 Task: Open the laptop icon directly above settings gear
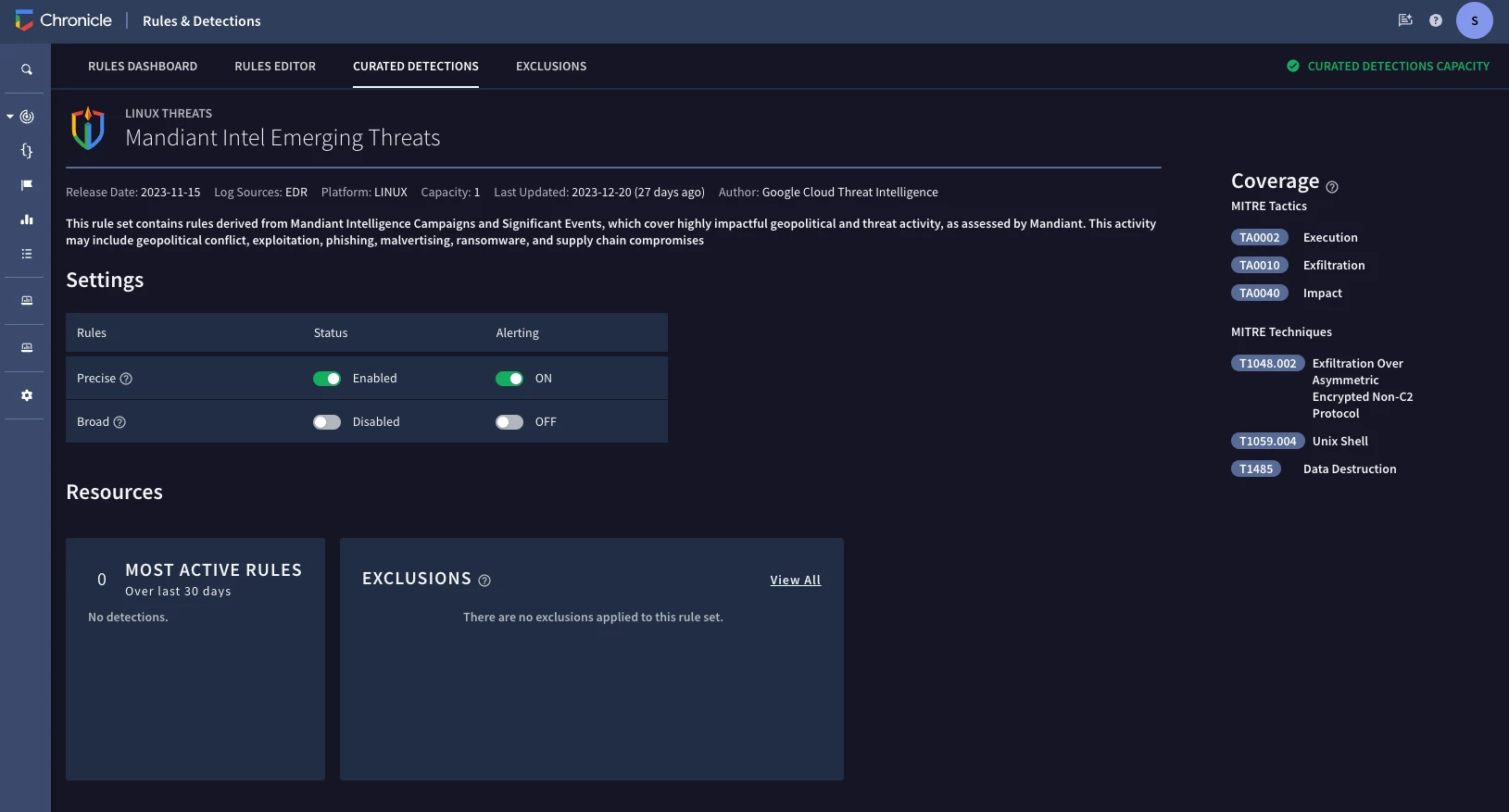(x=27, y=348)
